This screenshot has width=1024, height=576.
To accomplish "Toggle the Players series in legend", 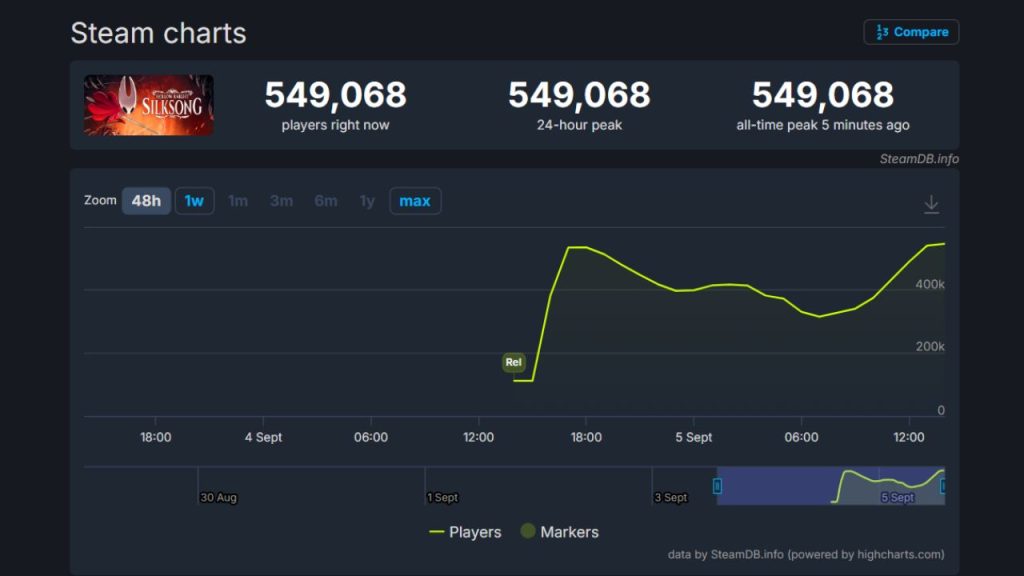I will pos(465,532).
